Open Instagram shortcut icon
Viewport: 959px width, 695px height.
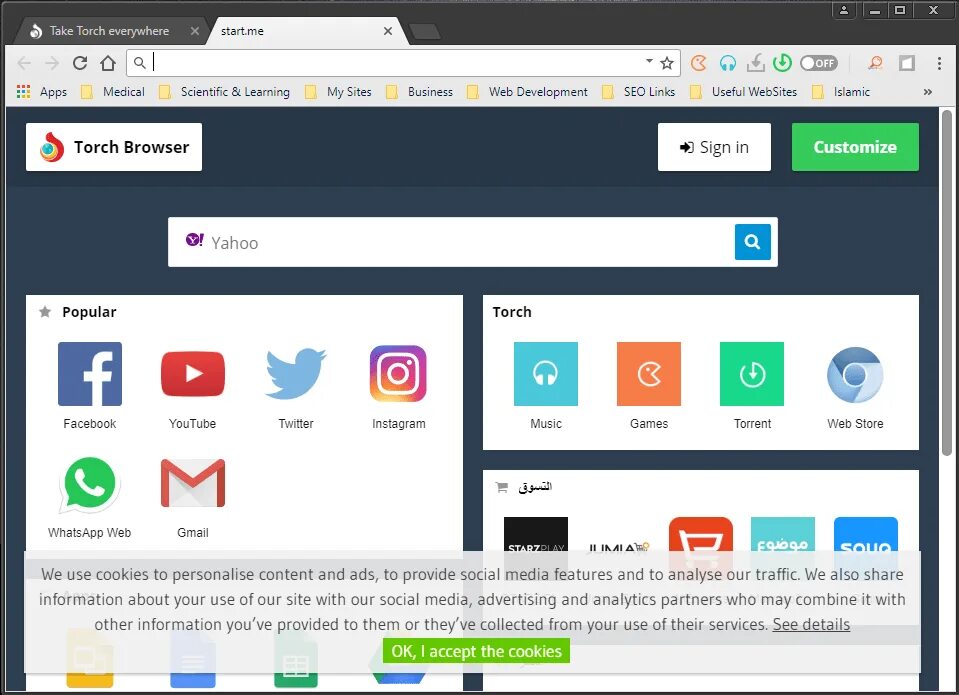pyautogui.click(x=398, y=374)
